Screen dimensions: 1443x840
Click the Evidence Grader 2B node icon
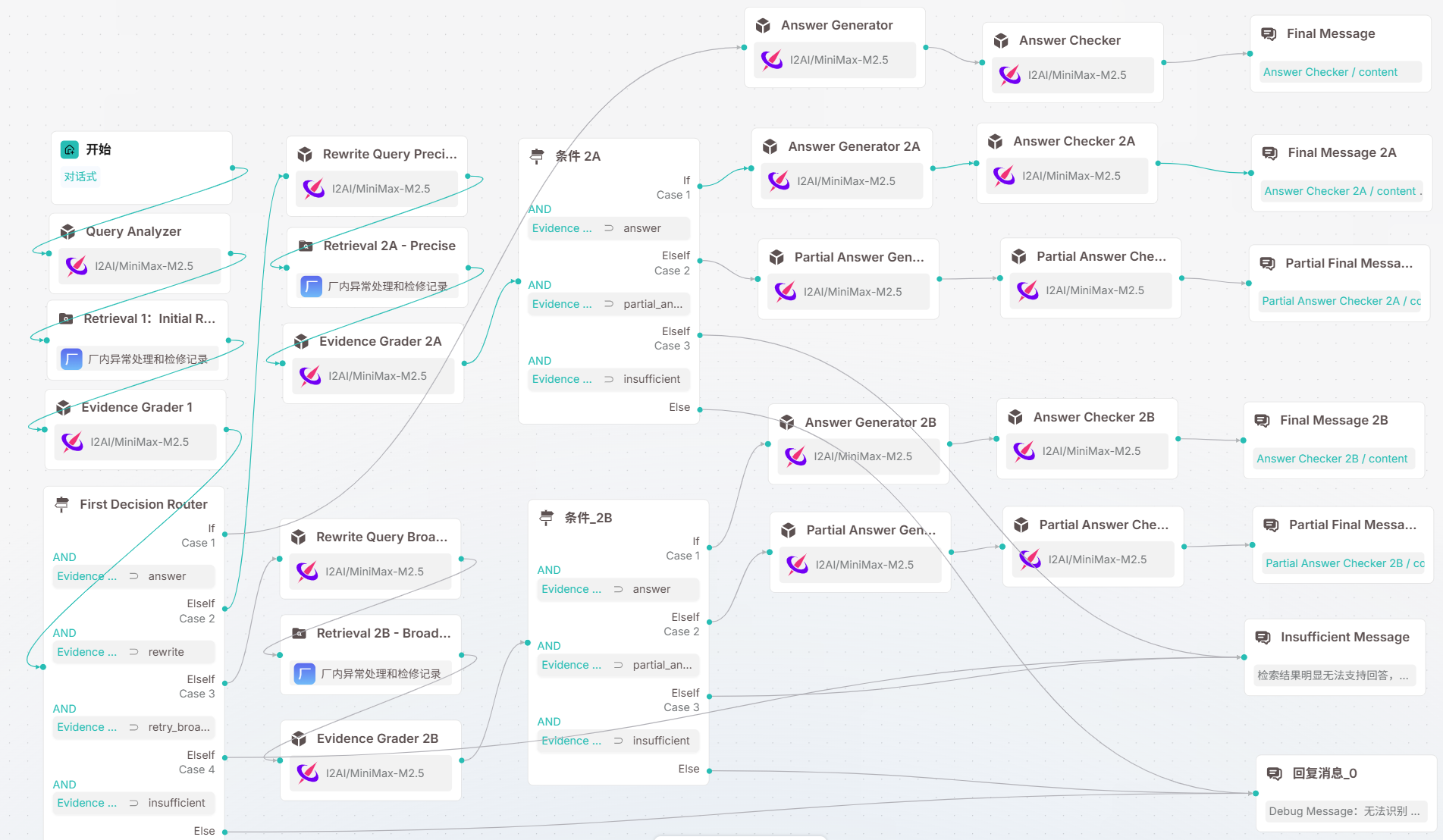pyautogui.click(x=299, y=738)
